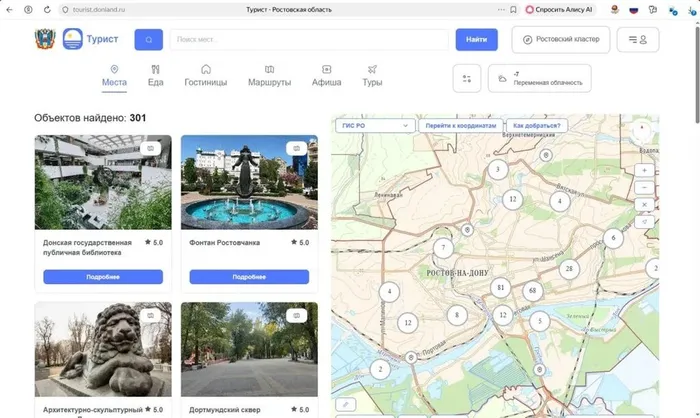Click the Турист site logo
This screenshot has width=700, height=418.
(x=90, y=39)
